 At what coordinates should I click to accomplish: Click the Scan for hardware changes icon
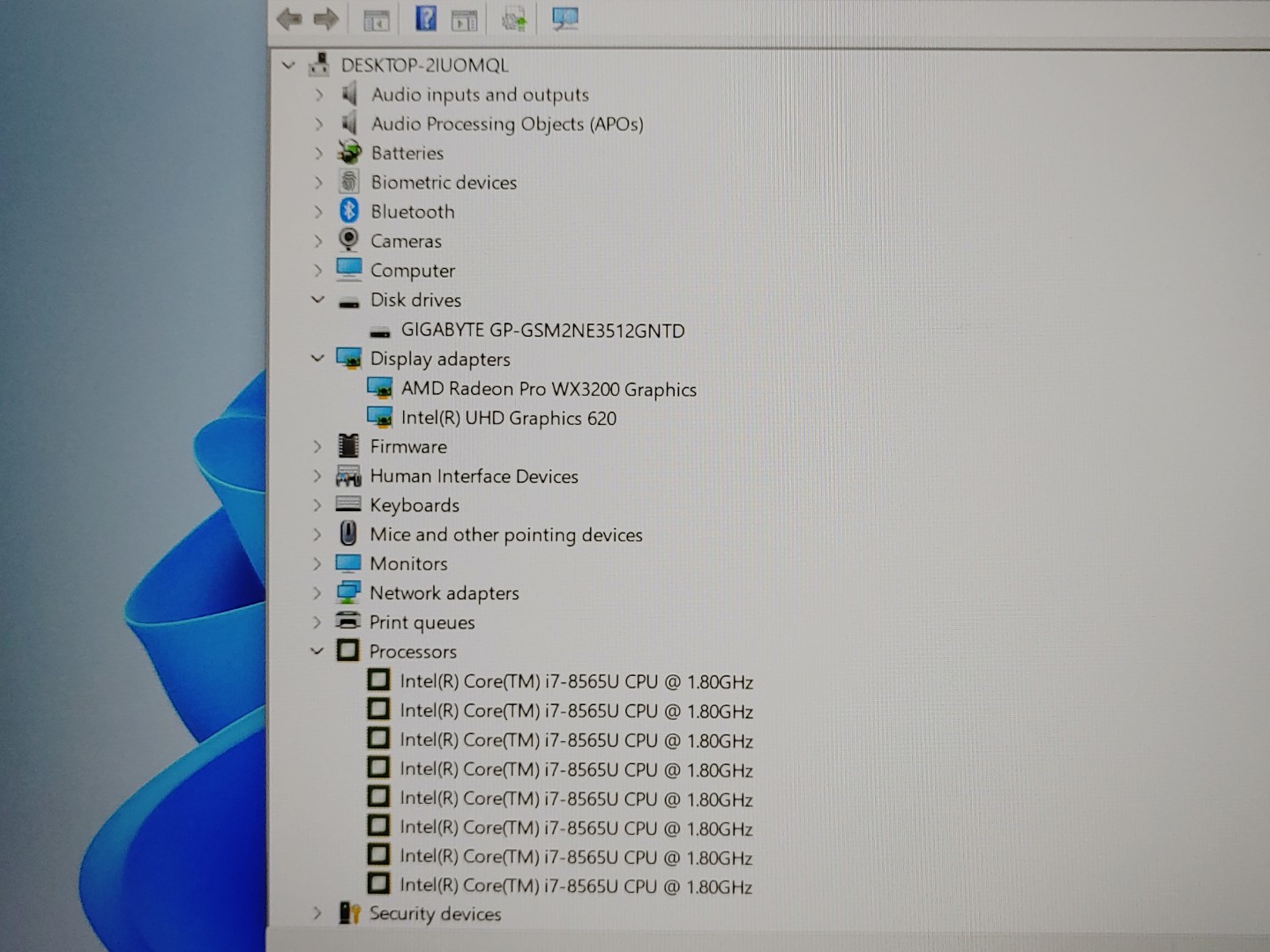pyautogui.click(x=564, y=19)
